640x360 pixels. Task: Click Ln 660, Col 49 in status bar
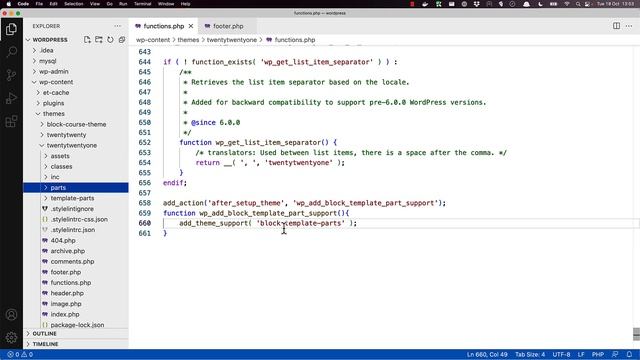click(x=487, y=354)
